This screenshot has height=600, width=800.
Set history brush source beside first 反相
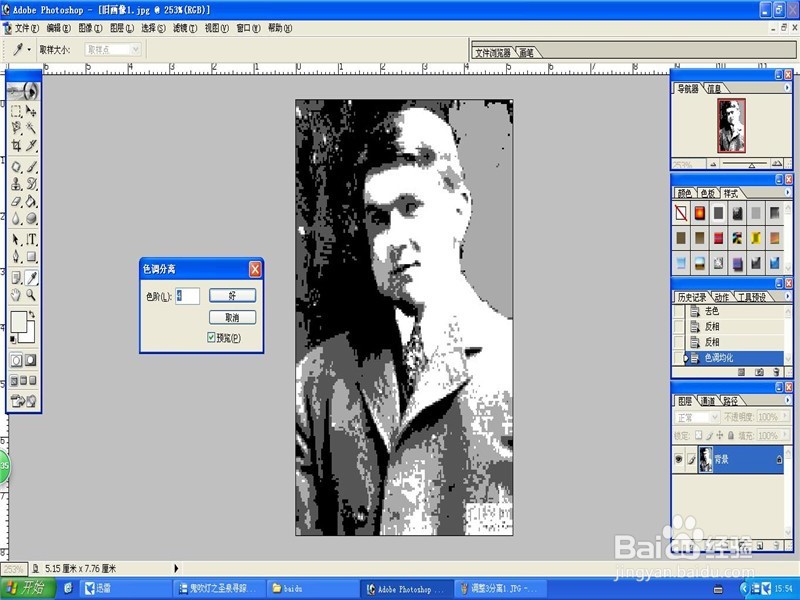pos(679,326)
